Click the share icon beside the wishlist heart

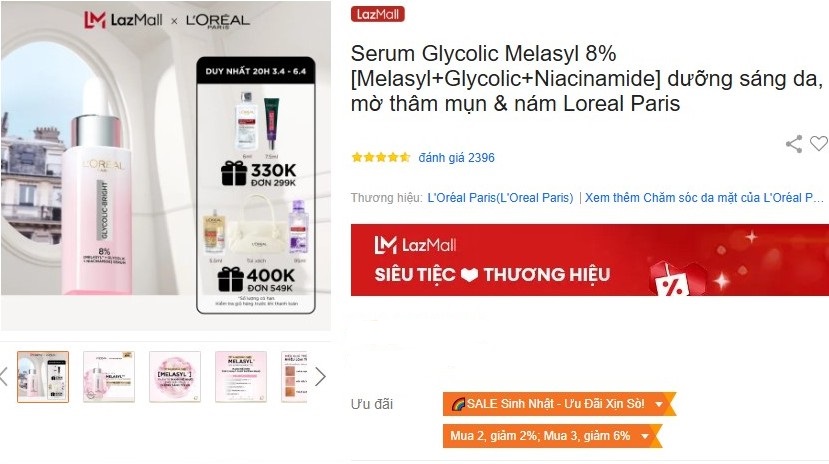tap(794, 144)
